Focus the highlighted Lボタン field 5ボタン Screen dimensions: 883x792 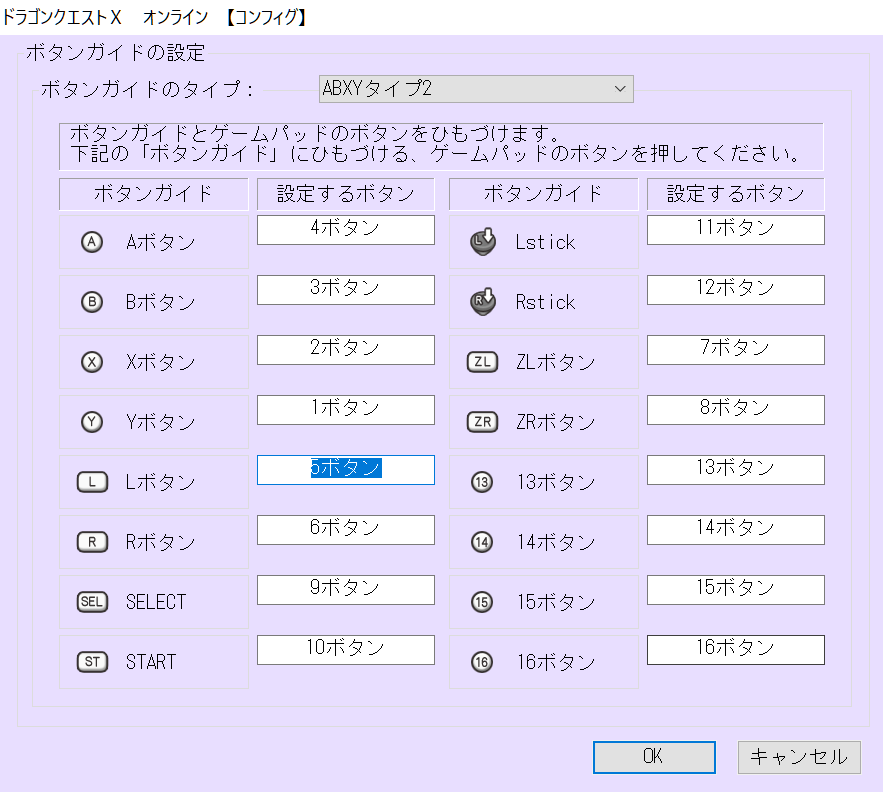click(x=346, y=470)
